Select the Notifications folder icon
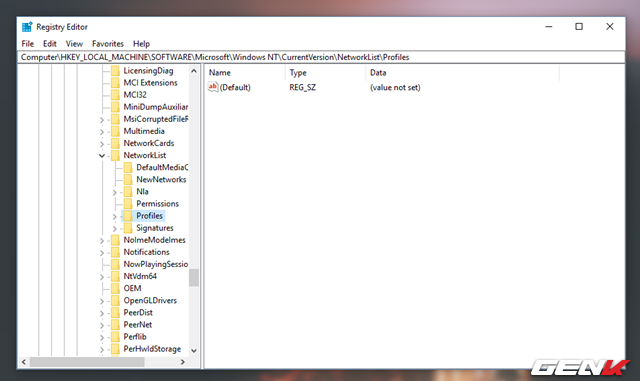Screen dimensions: 640x381 pyautogui.click(x=116, y=252)
